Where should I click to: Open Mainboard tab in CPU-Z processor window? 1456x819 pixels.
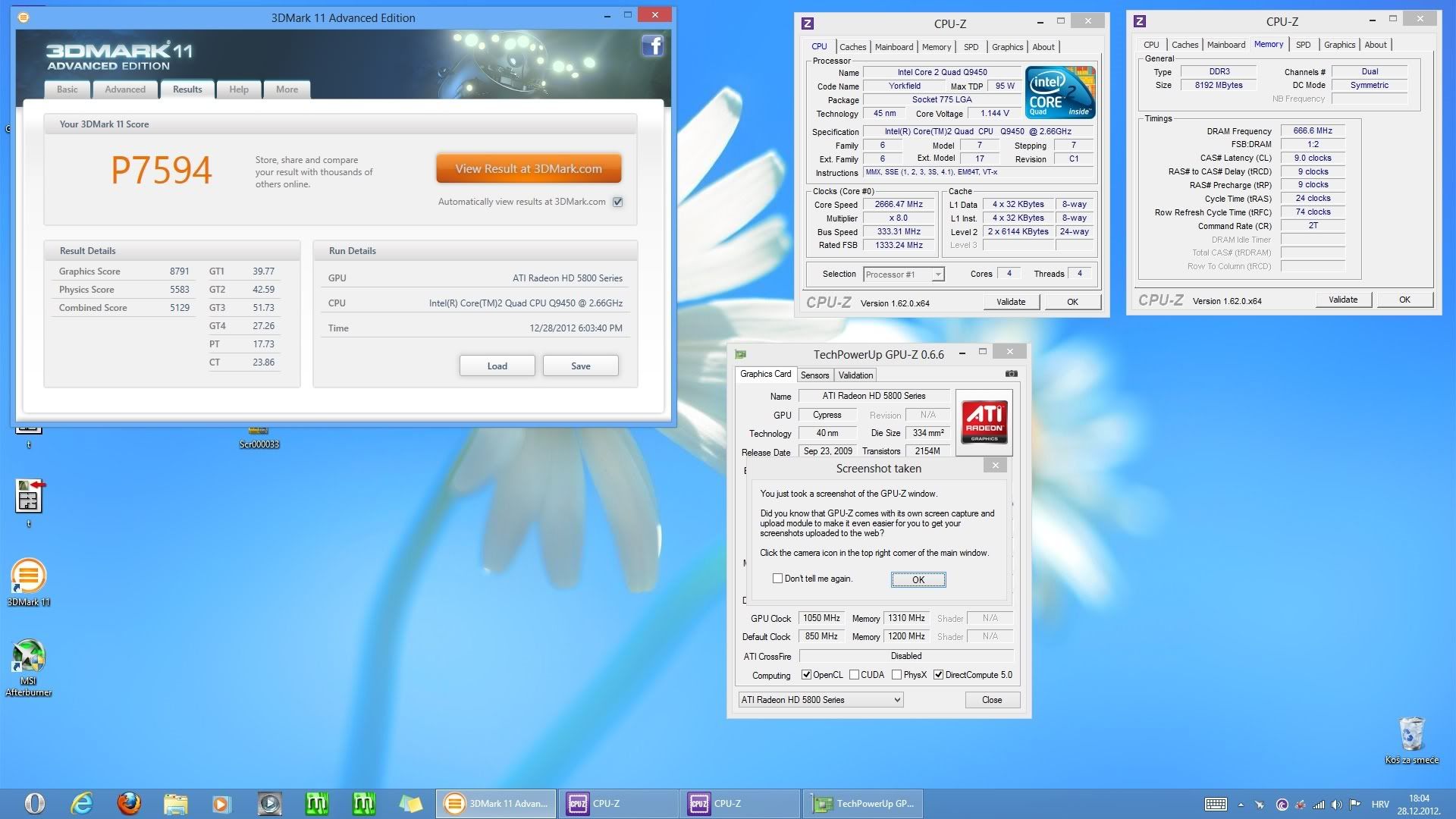[x=894, y=47]
